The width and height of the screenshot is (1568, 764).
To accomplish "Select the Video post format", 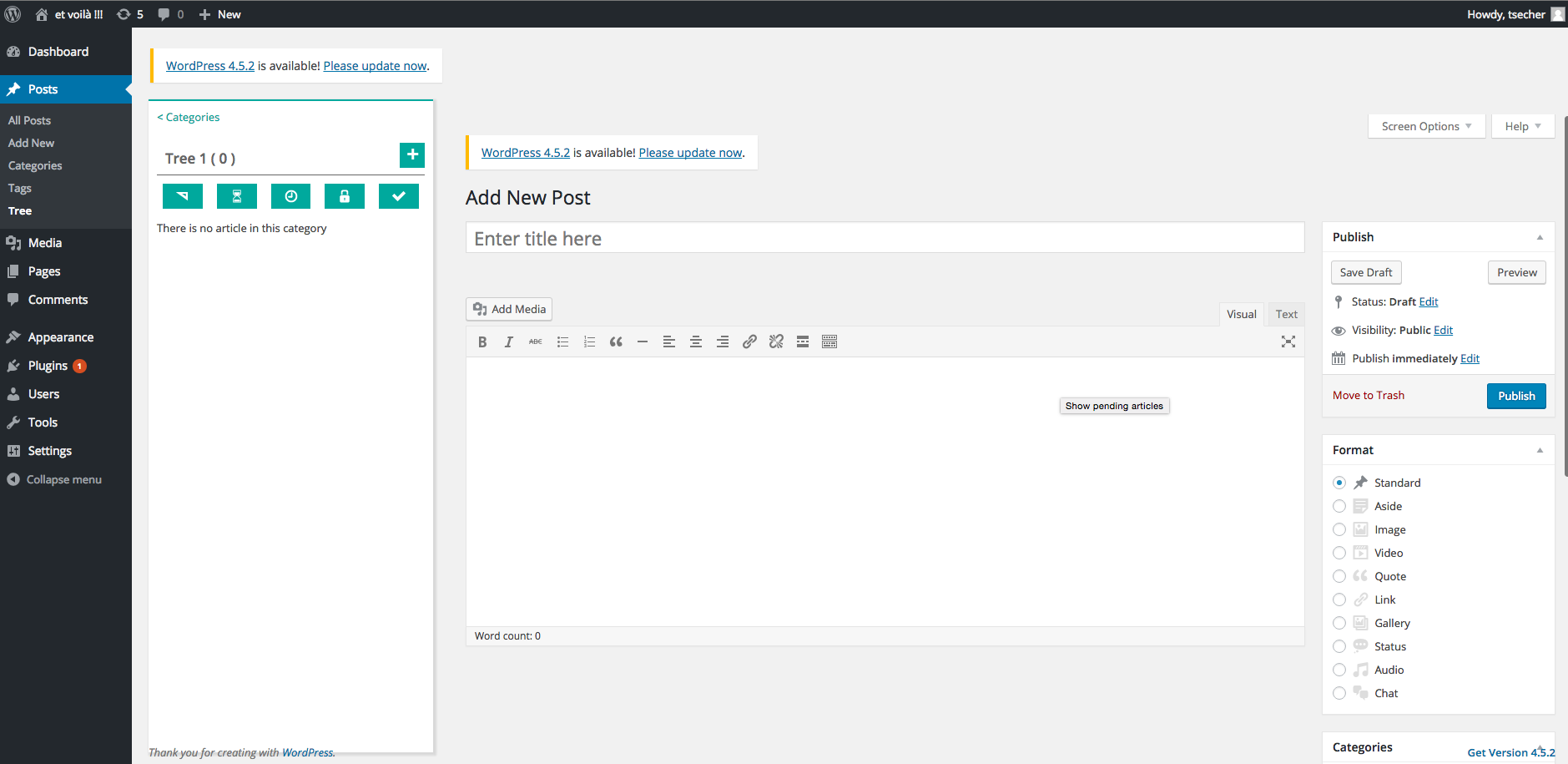I will [1339, 553].
